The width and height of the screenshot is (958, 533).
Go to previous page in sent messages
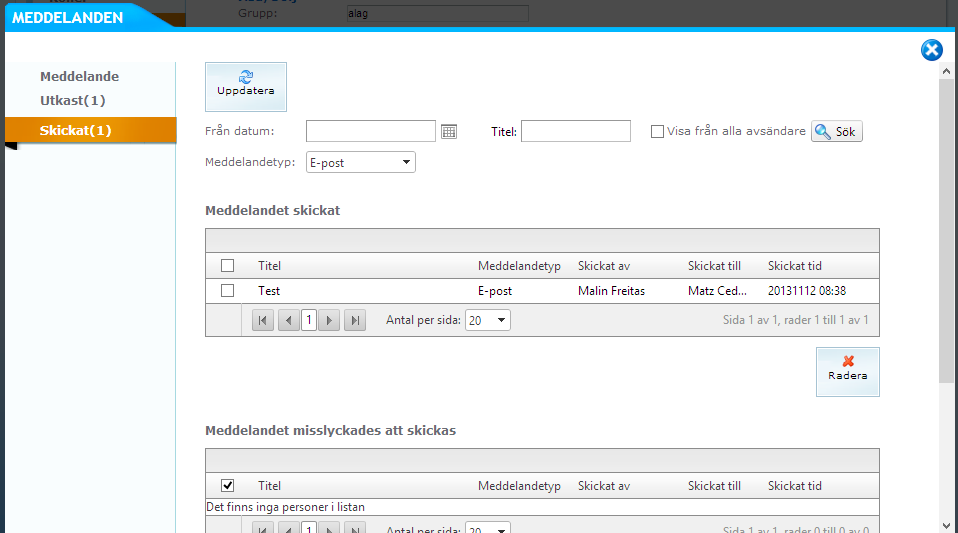[288, 320]
